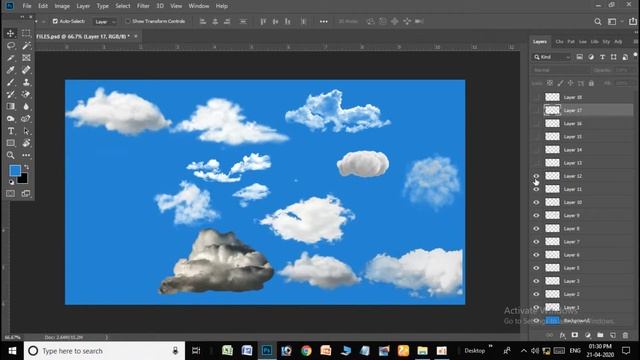Enable Show Transform Controls checkbox

tap(128, 21)
